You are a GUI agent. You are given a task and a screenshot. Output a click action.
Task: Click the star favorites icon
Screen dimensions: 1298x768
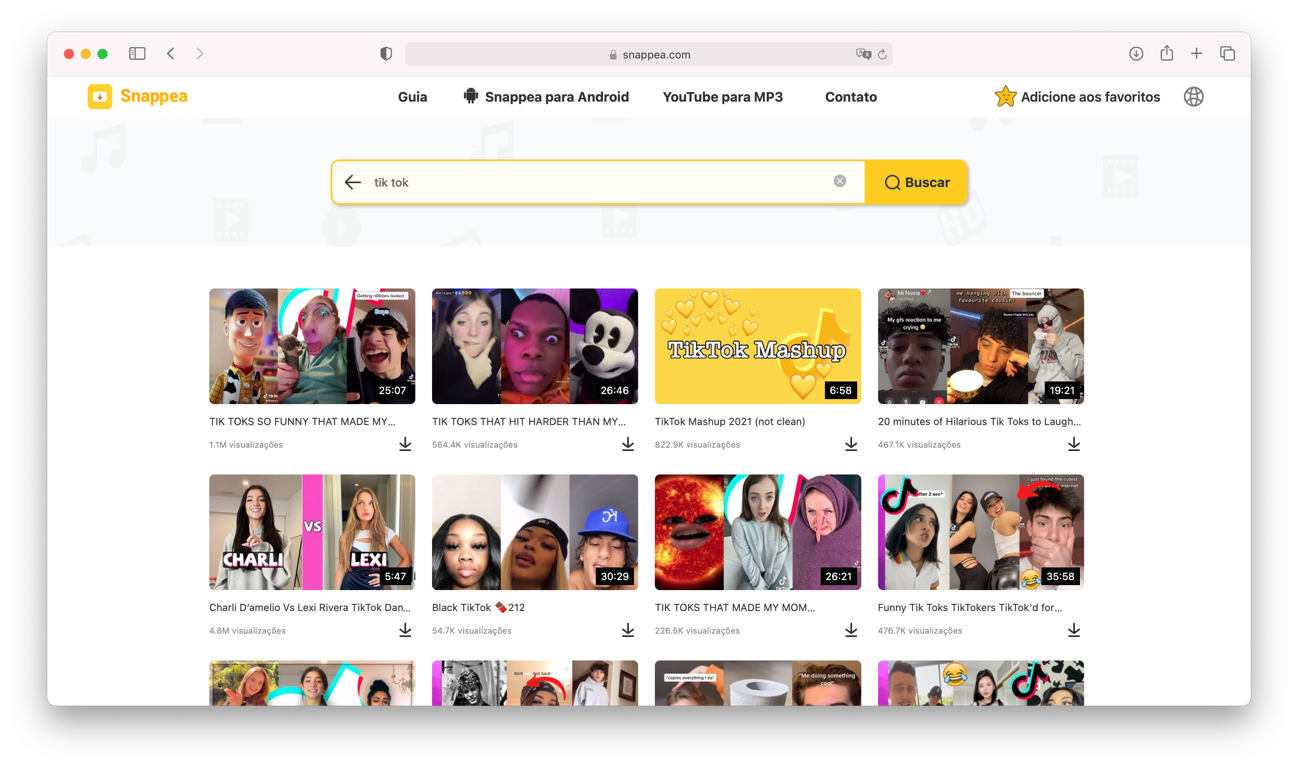click(x=1005, y=96)
